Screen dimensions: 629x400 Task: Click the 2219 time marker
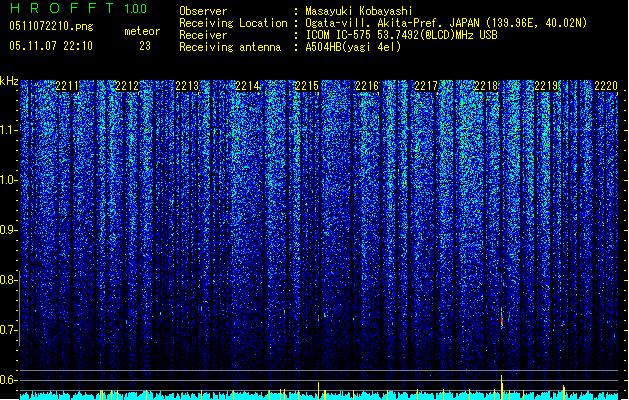(546, 86)
